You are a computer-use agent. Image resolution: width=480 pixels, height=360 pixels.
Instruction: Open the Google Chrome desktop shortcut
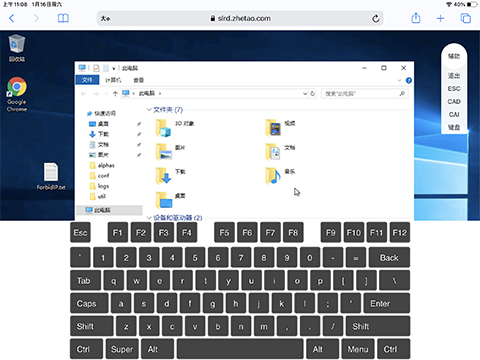point(17,95)
